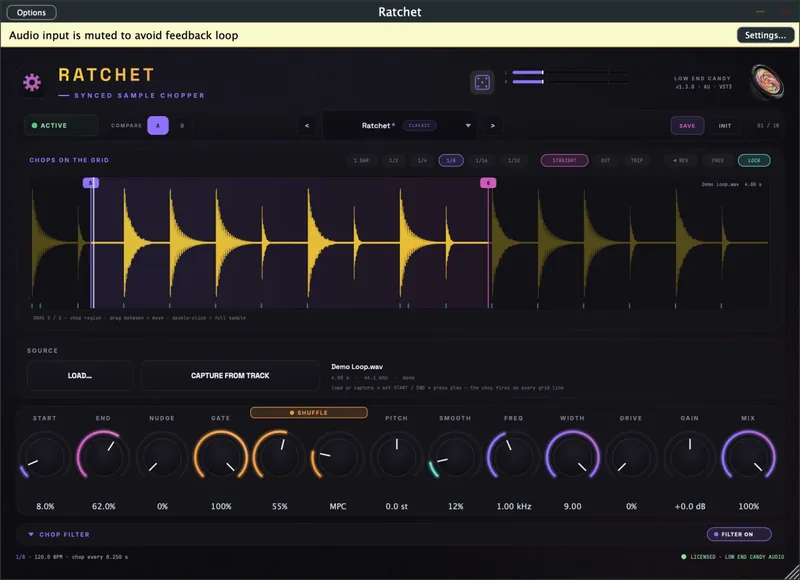Click the E end marker handle
Image resolution: width=800 pixels, height=580 pixels.
pyautogui.click(x=488, y=183)
